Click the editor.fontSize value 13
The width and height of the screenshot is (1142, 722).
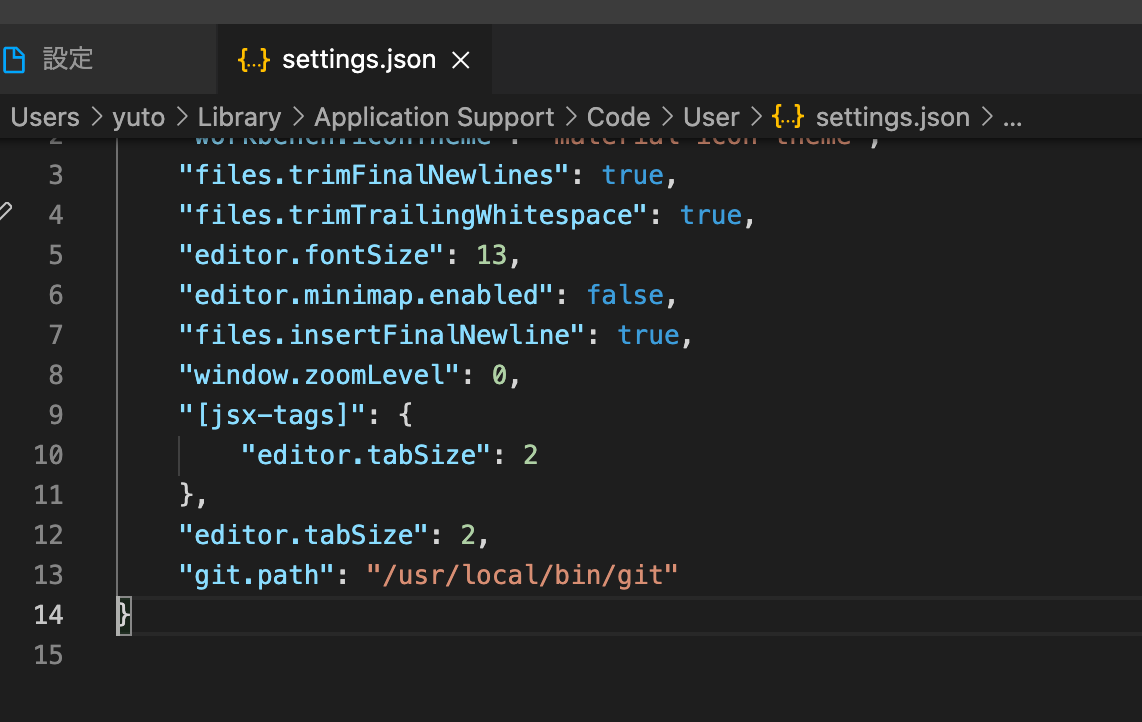(491, 255)
